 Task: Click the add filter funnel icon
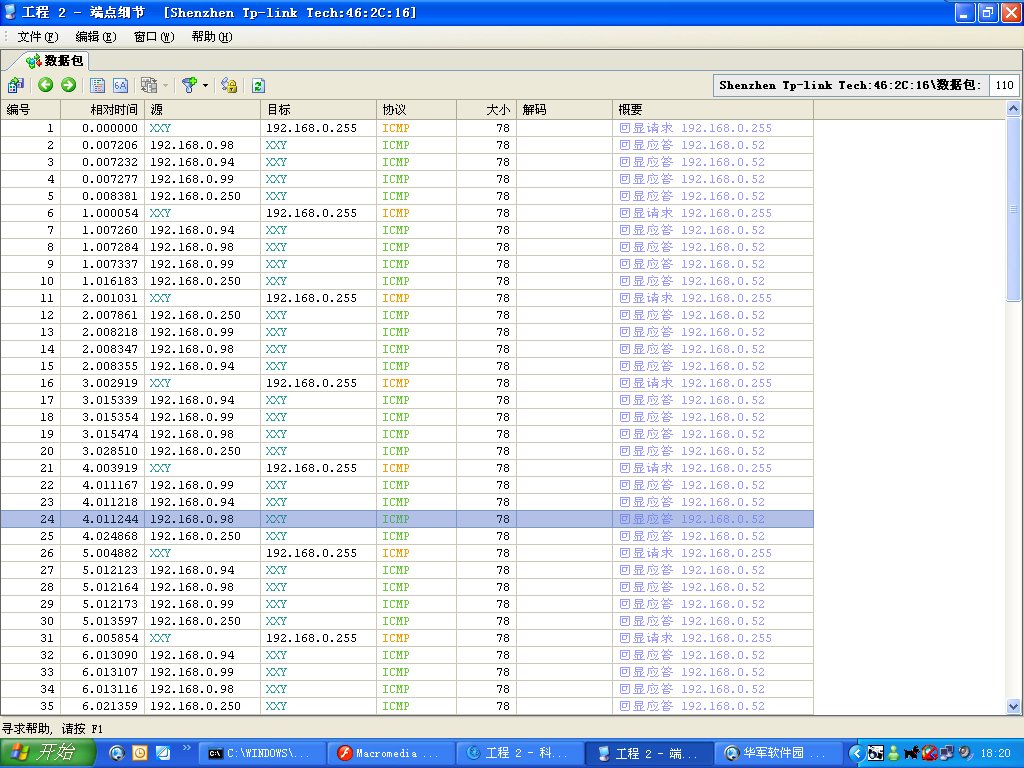coord(188,86)
